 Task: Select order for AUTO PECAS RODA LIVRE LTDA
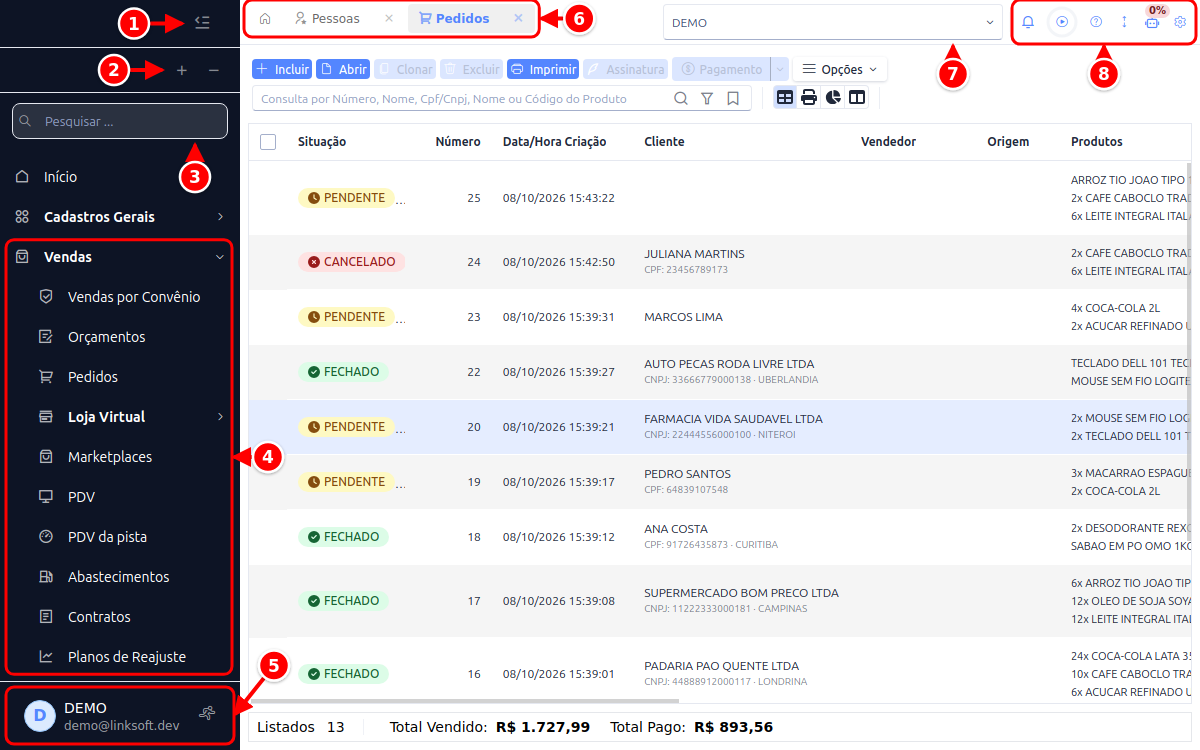point(720,372)
